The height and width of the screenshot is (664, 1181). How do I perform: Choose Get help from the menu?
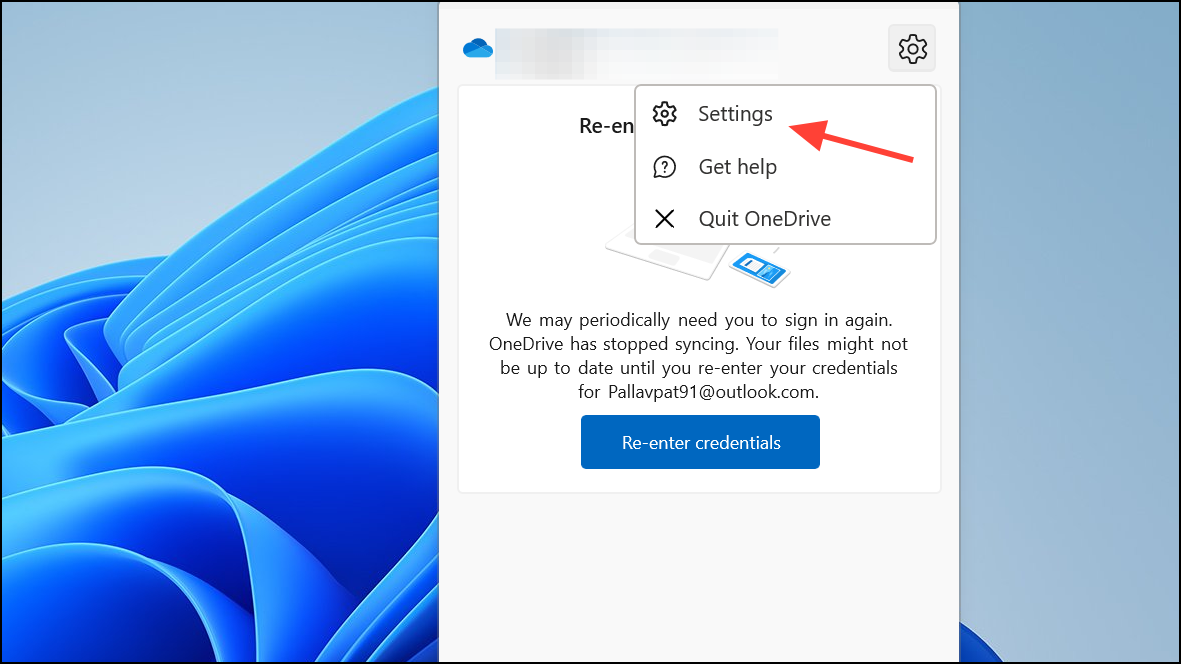coord(737,166)
